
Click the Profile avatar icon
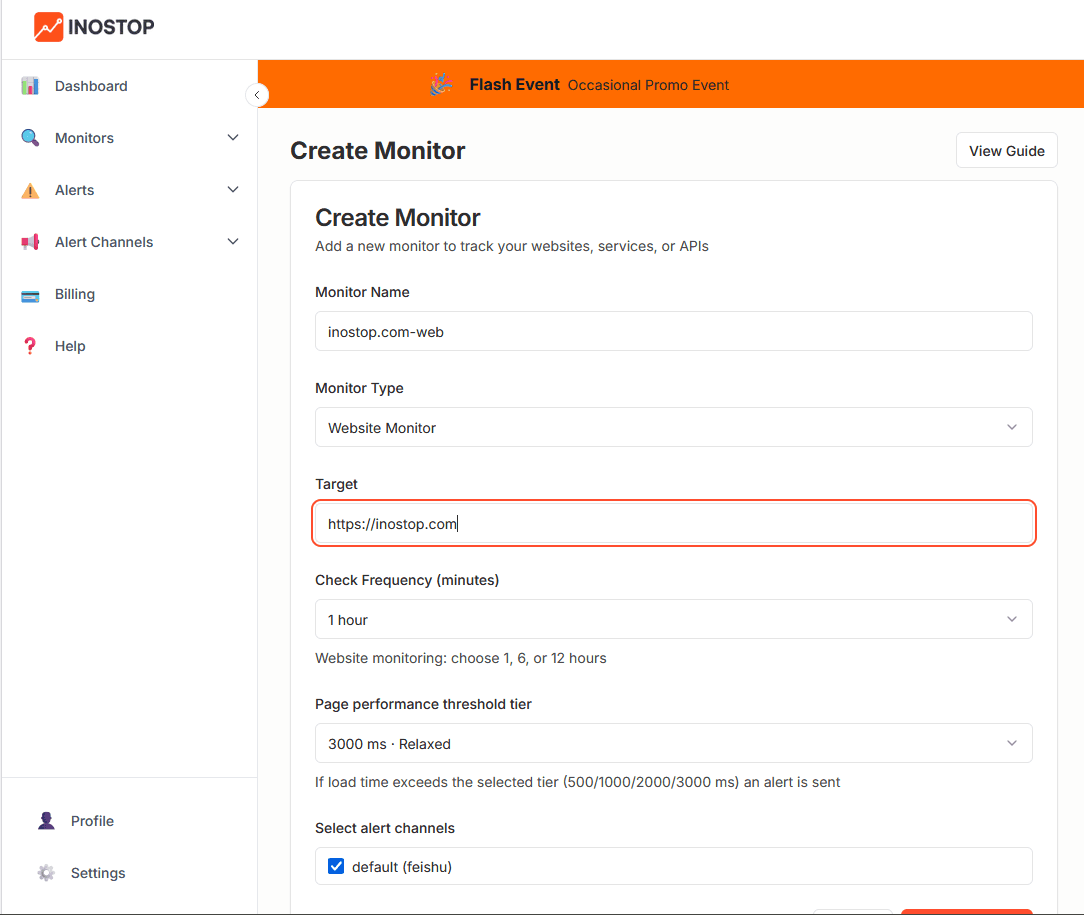46,821
